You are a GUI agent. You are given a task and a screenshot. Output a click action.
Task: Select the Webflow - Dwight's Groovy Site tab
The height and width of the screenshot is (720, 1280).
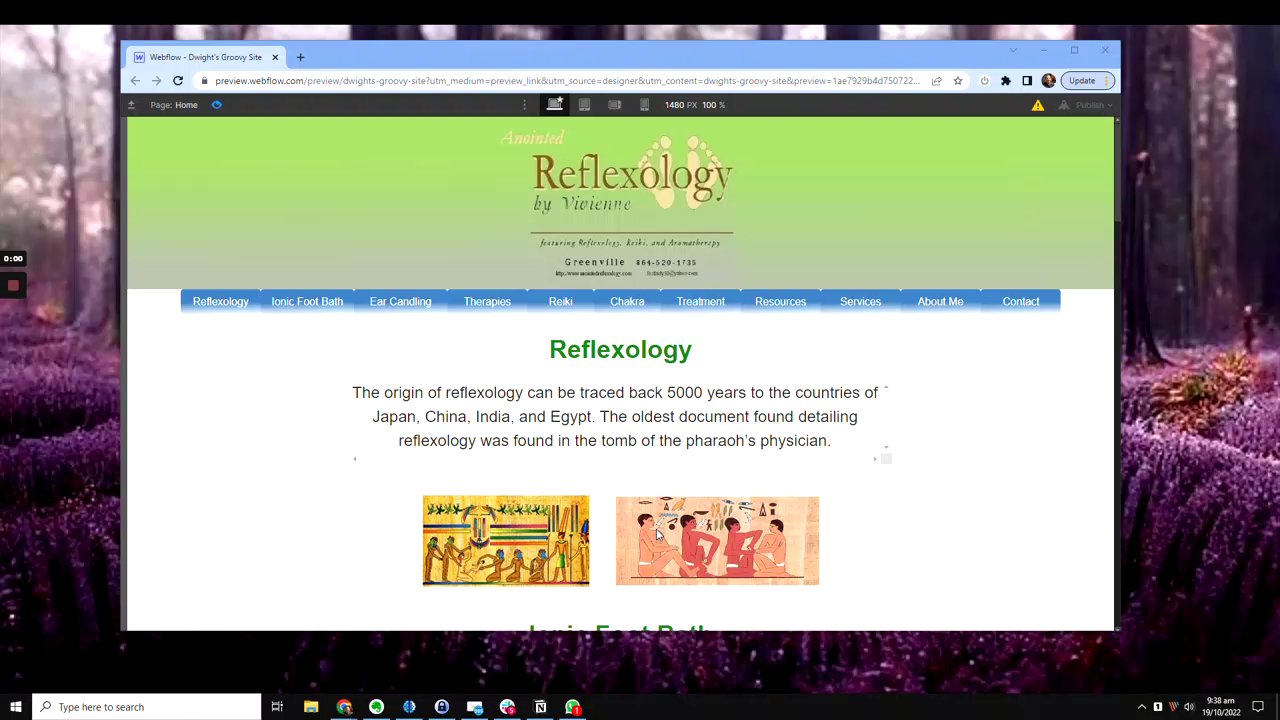point(207,57)
